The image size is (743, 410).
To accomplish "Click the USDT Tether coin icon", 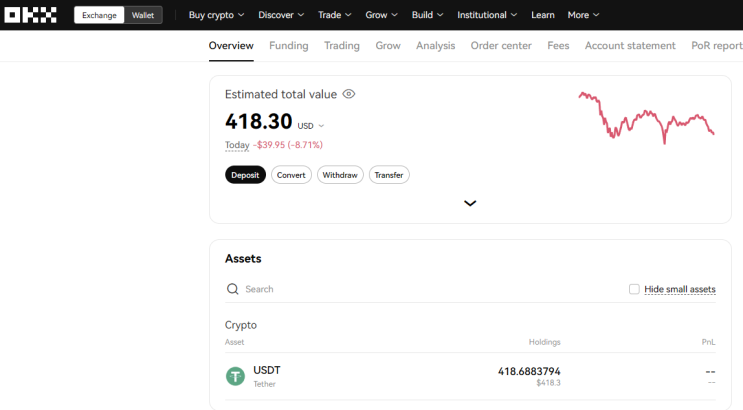I will pos(235,376).
